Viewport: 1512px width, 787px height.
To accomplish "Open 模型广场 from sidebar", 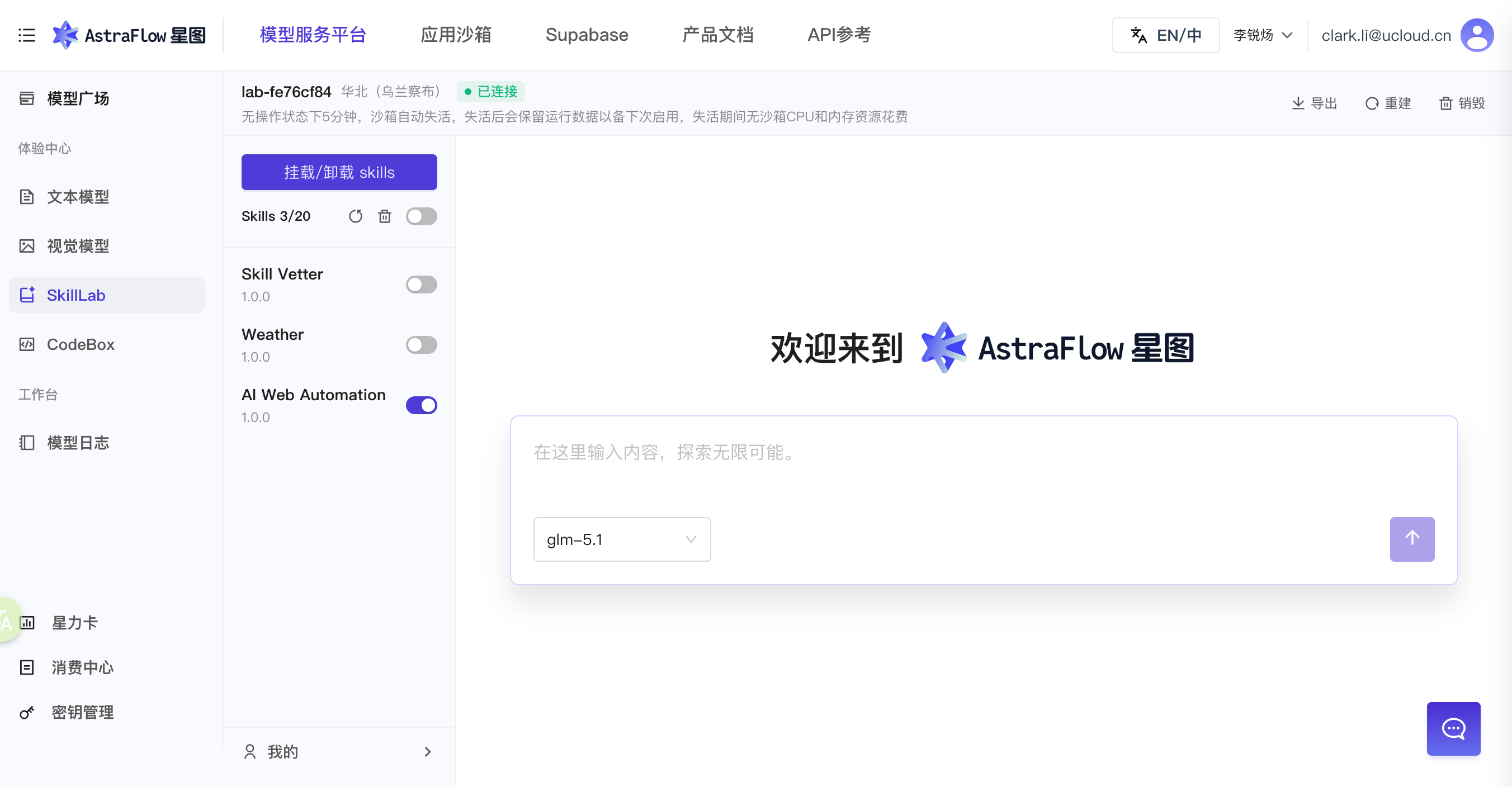I will [x=107, y=98].
